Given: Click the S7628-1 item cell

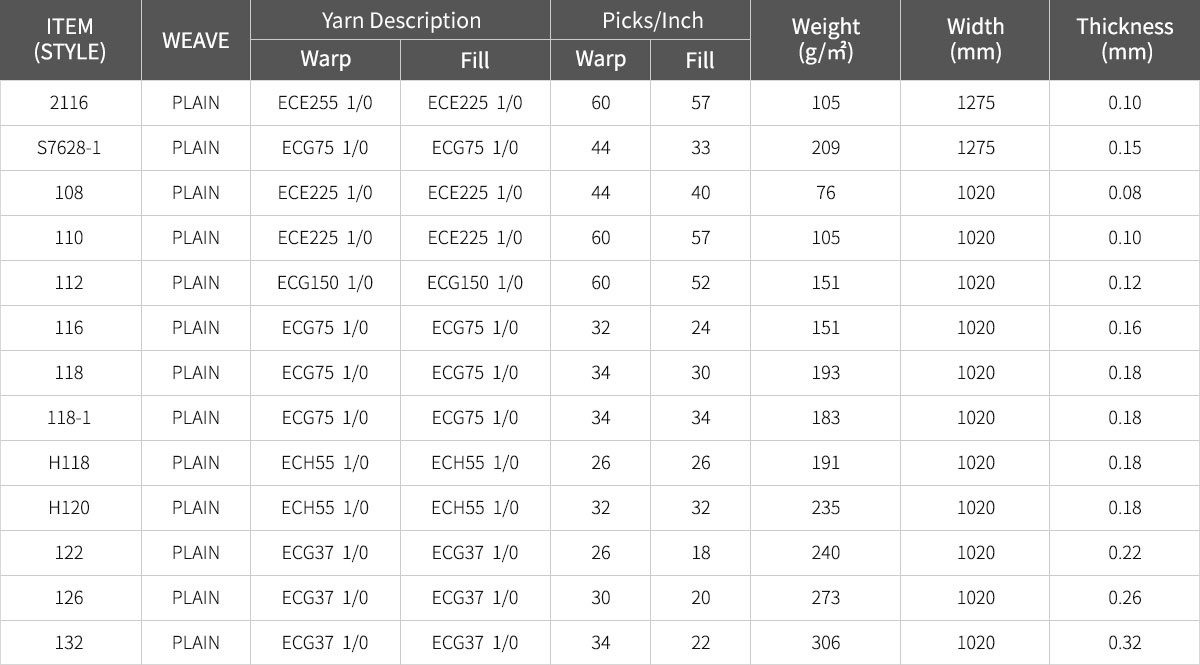Looking at the screenshot, I should tap(70, 148).
